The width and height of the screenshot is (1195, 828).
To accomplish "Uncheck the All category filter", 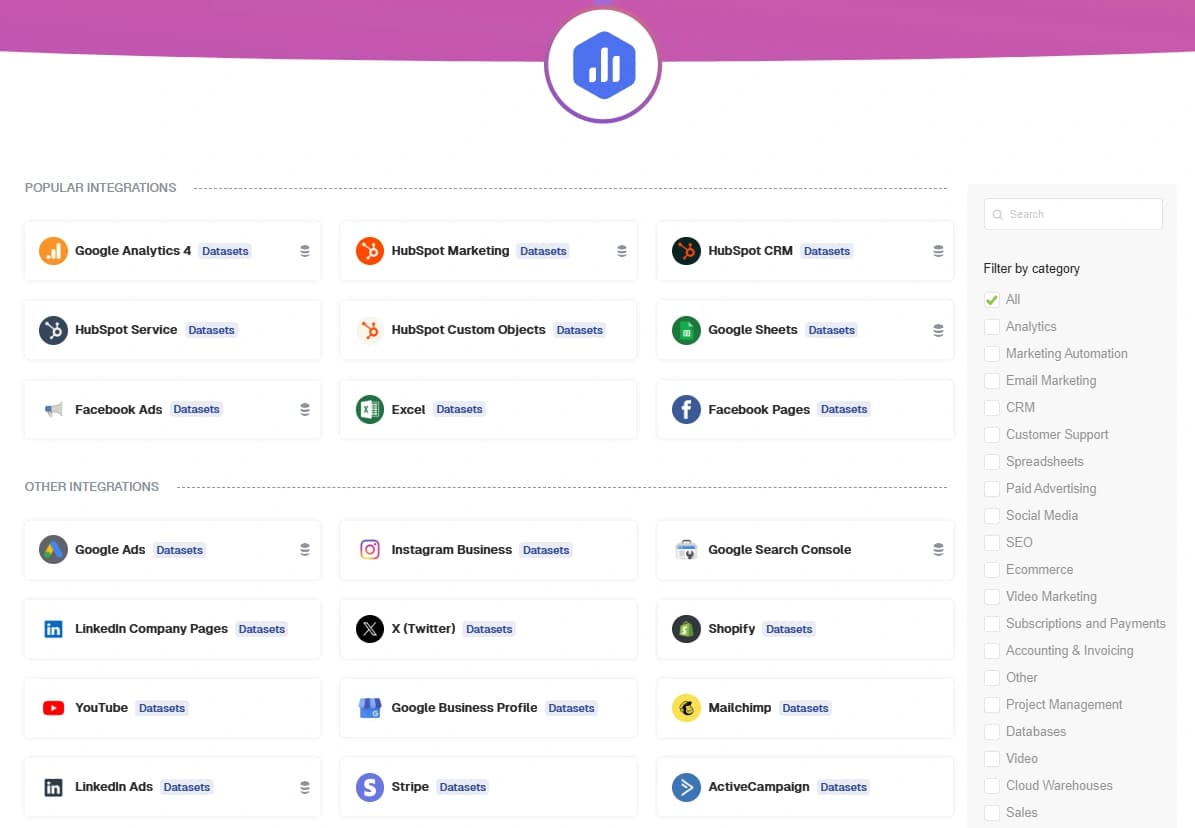I will (992, 300).
